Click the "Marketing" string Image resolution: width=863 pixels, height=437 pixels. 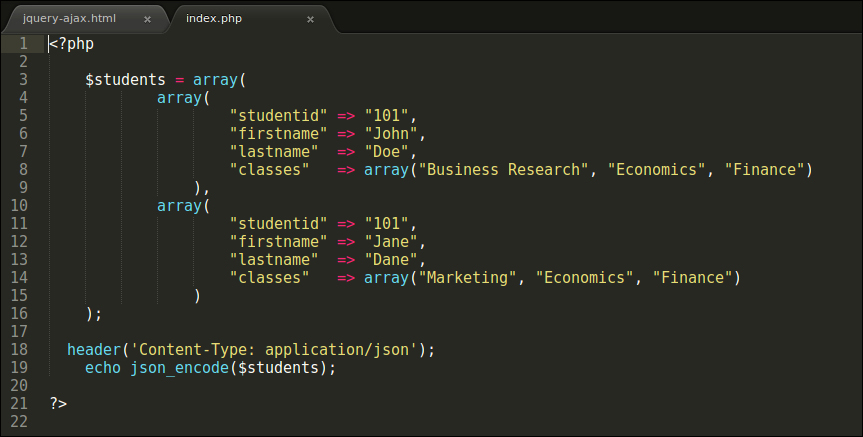(467, 277)
